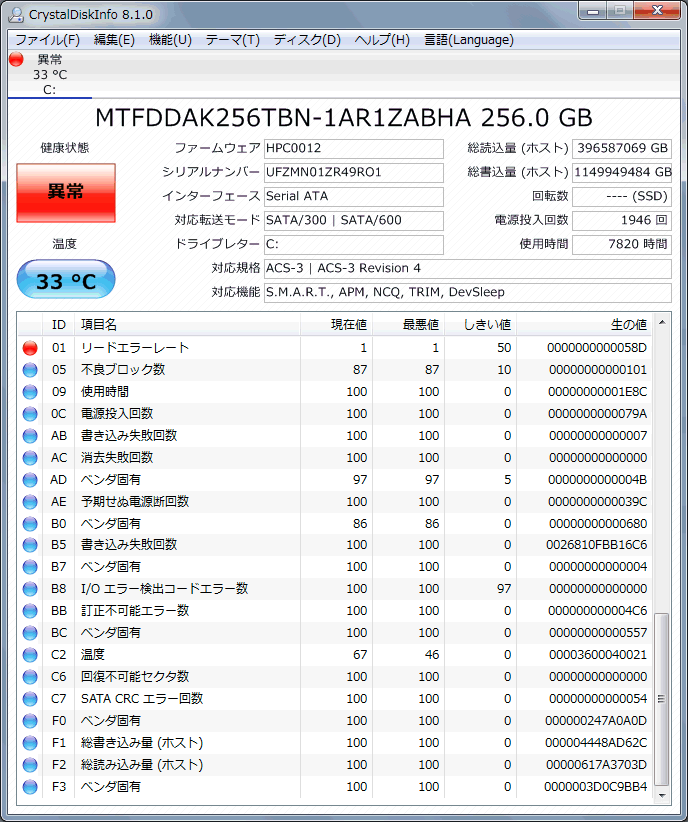688x822 pixels.
Task: Click the red status dot for attribute 01
Action: 30,348
